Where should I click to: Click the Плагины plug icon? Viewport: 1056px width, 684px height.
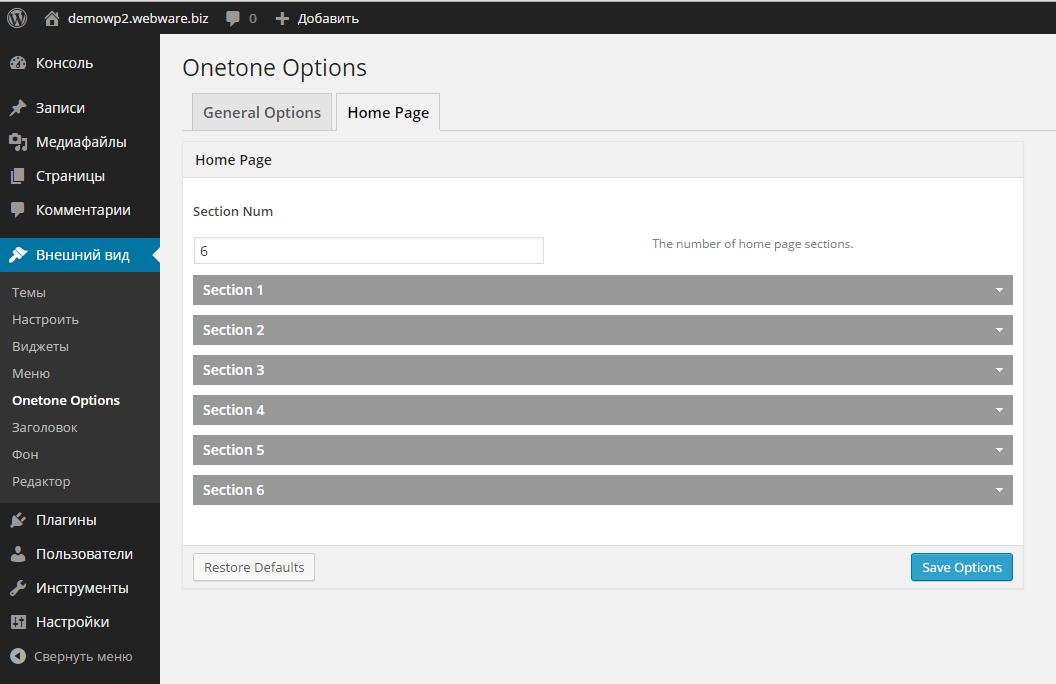coord(18,520)
